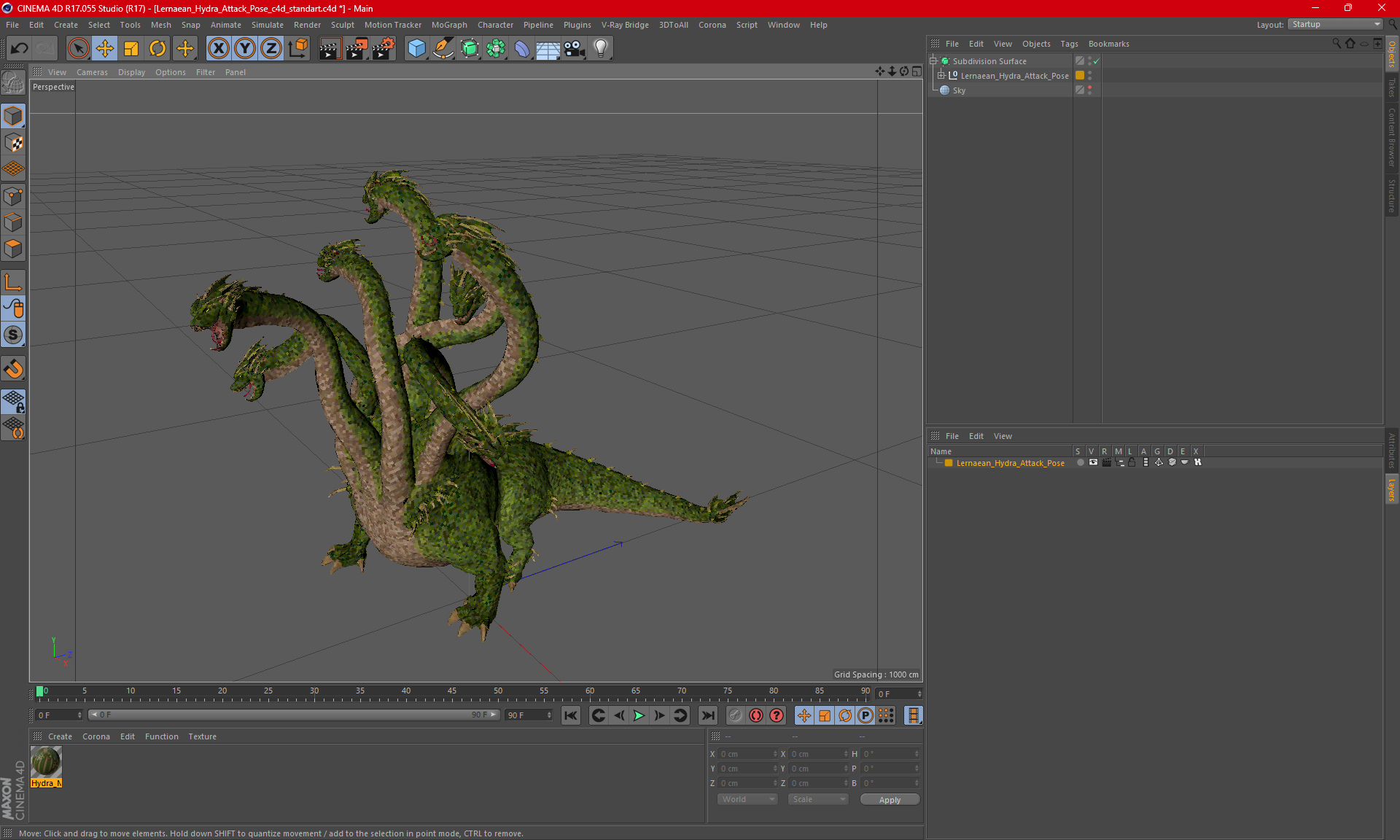Select the Rotate tool in toolbar
The image size is (1400, 840).
[x=157, y=49]
